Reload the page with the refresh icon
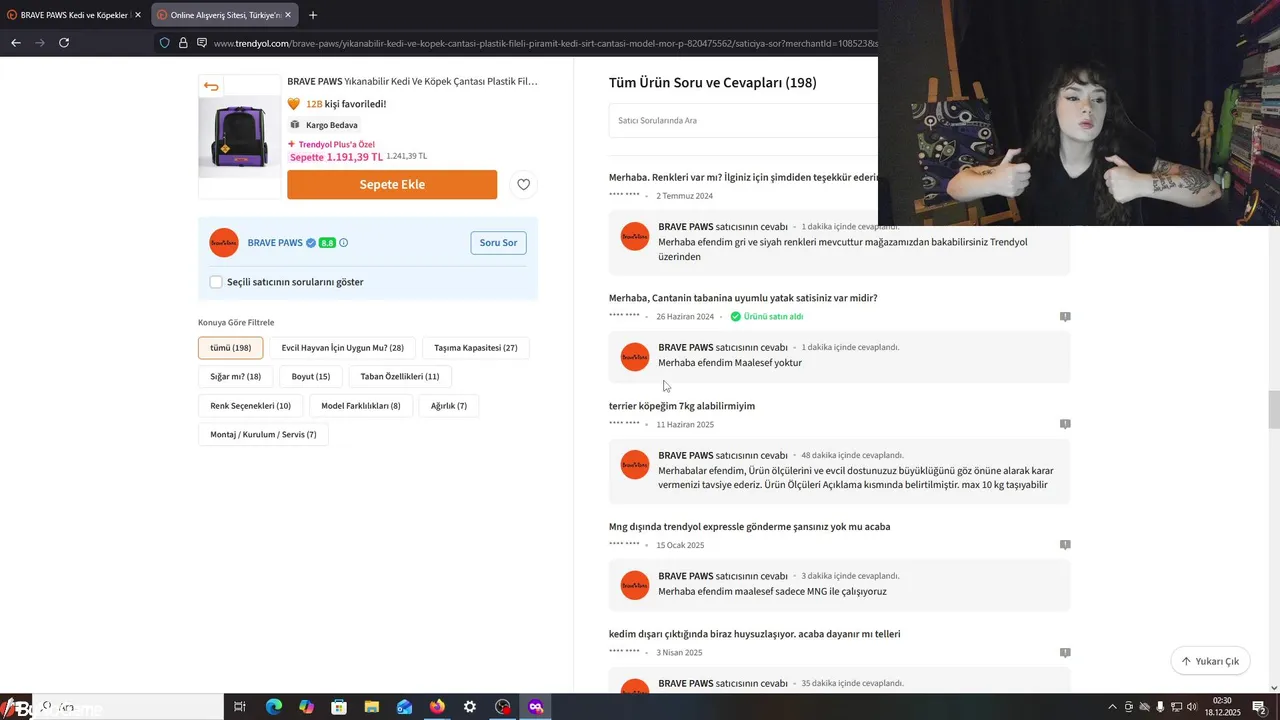This screenshot has height=720, width=1280. tap(64, 43)
